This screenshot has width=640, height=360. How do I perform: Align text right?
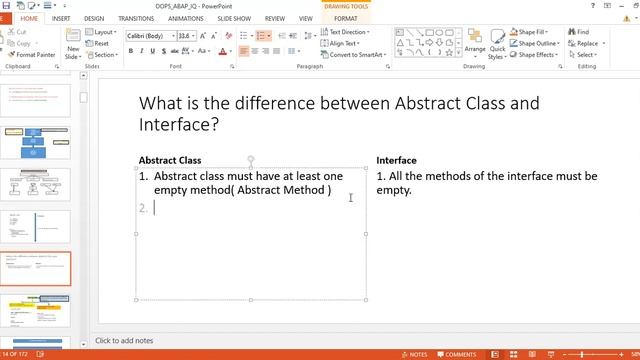point(266,51)
